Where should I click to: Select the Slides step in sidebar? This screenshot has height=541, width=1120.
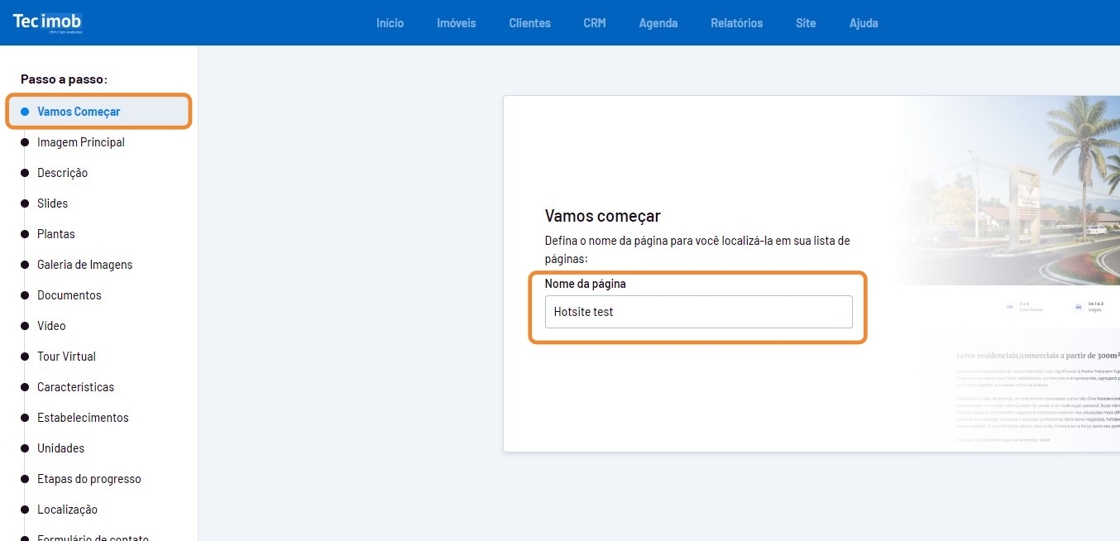52,204
